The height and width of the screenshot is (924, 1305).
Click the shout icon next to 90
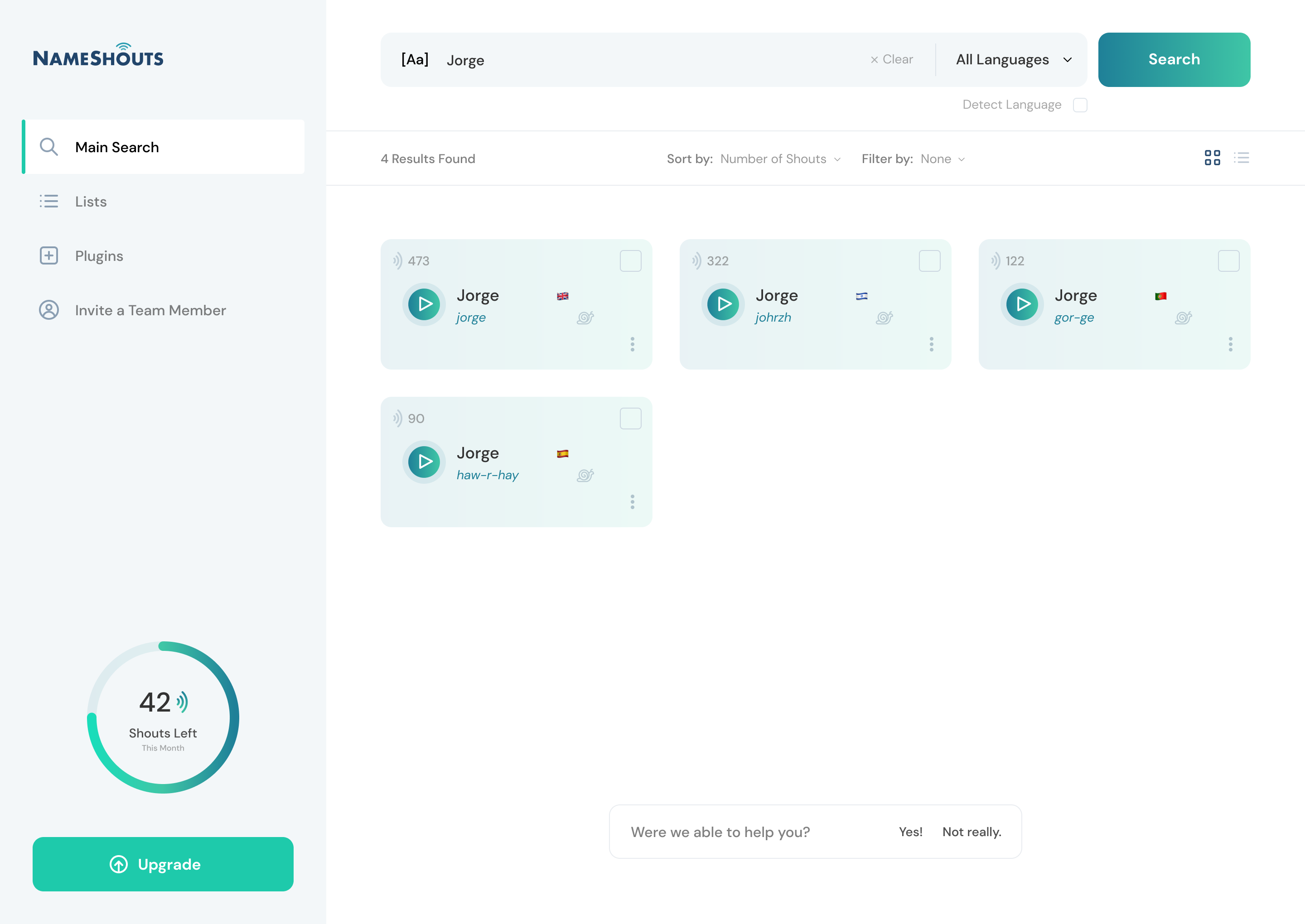click(x=397, y=418)
